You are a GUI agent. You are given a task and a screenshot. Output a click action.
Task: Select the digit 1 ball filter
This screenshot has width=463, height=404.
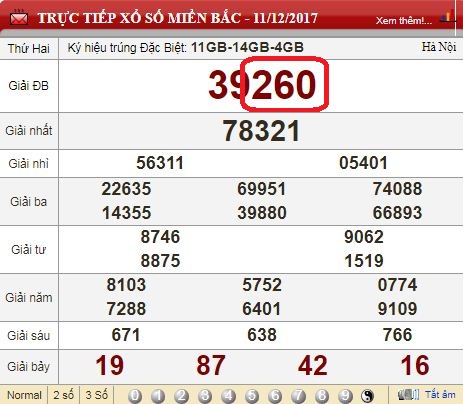[158, 396]
